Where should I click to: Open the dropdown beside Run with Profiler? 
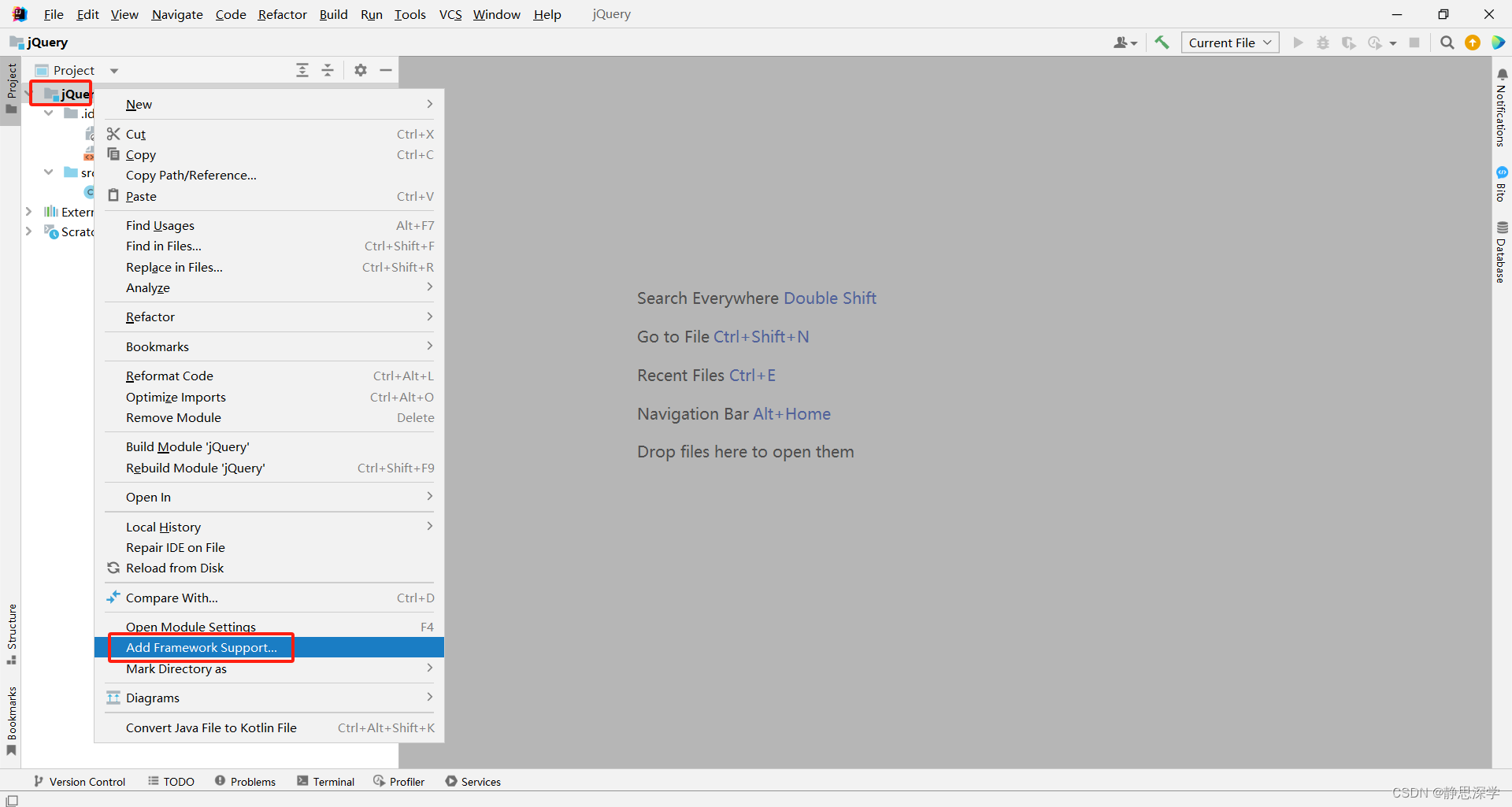(1393, 43)
